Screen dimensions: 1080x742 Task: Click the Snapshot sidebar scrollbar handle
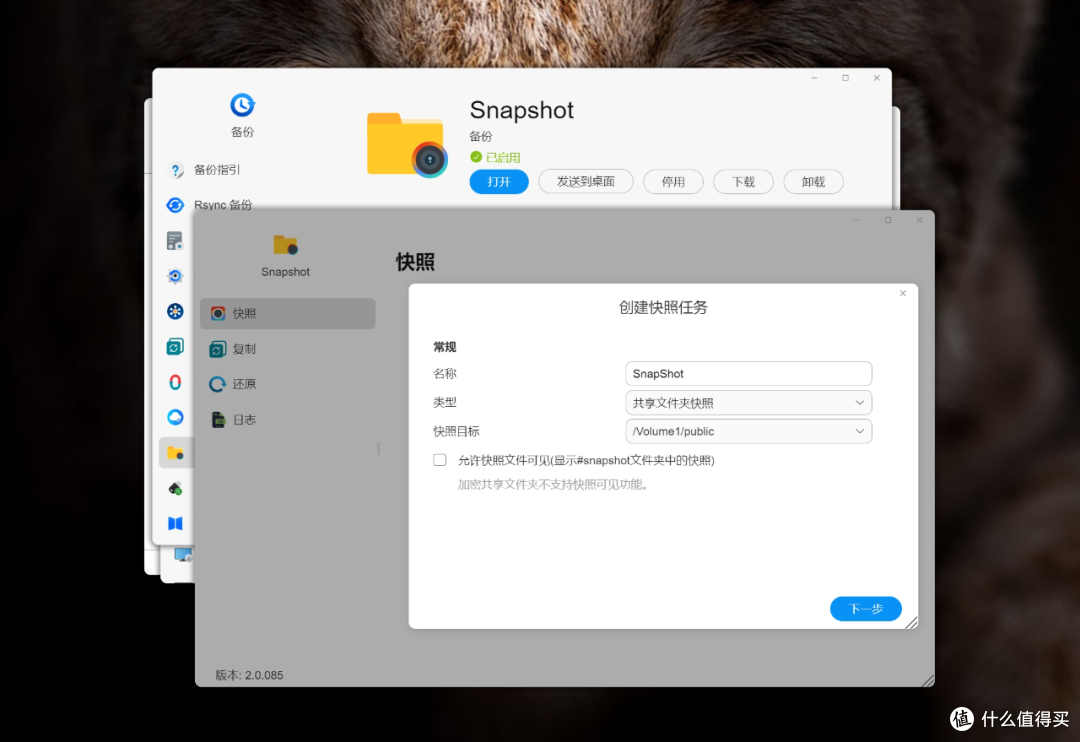point(378,449)
